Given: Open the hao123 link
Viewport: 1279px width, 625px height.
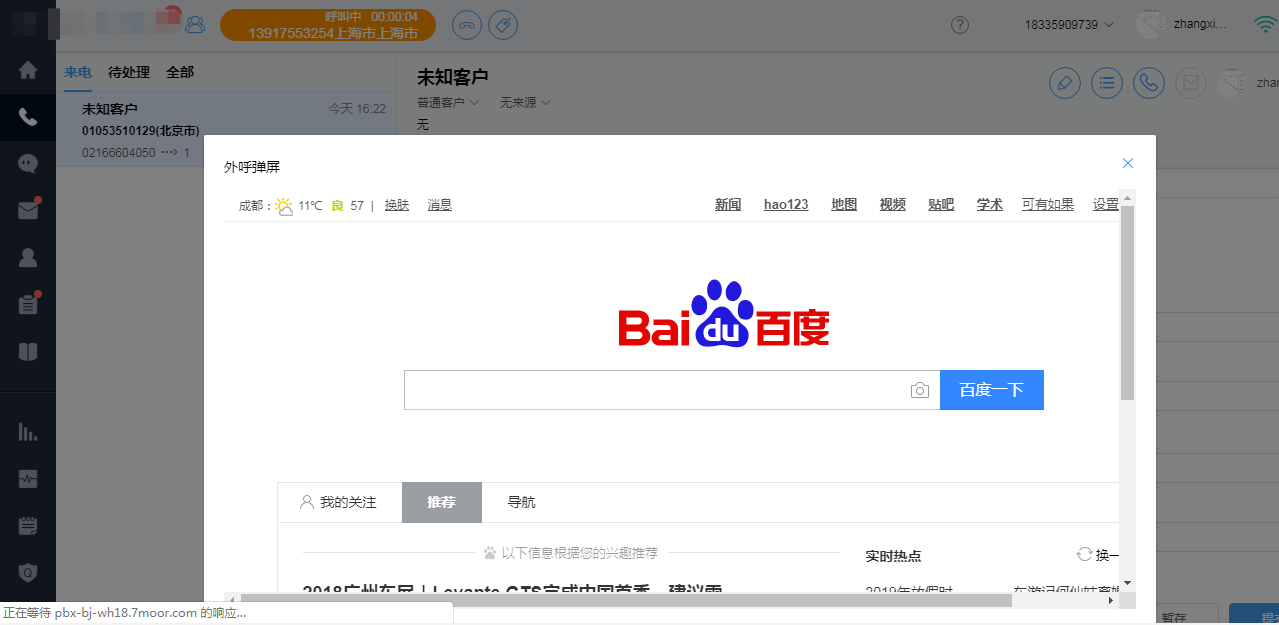Looking at the screenshot, I should coord(786,205).
